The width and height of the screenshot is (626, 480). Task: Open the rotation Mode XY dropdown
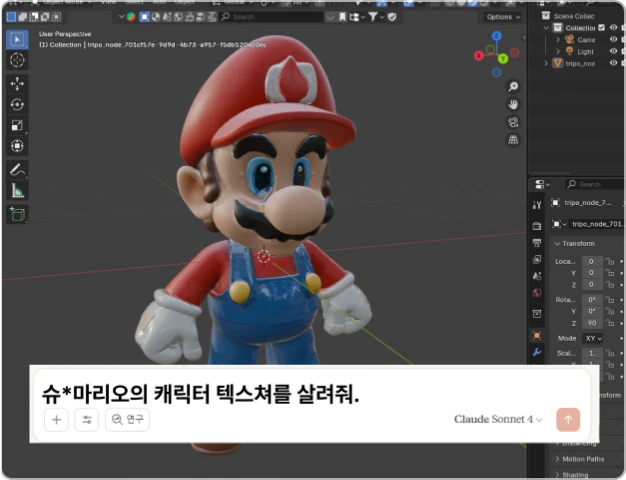592,338
